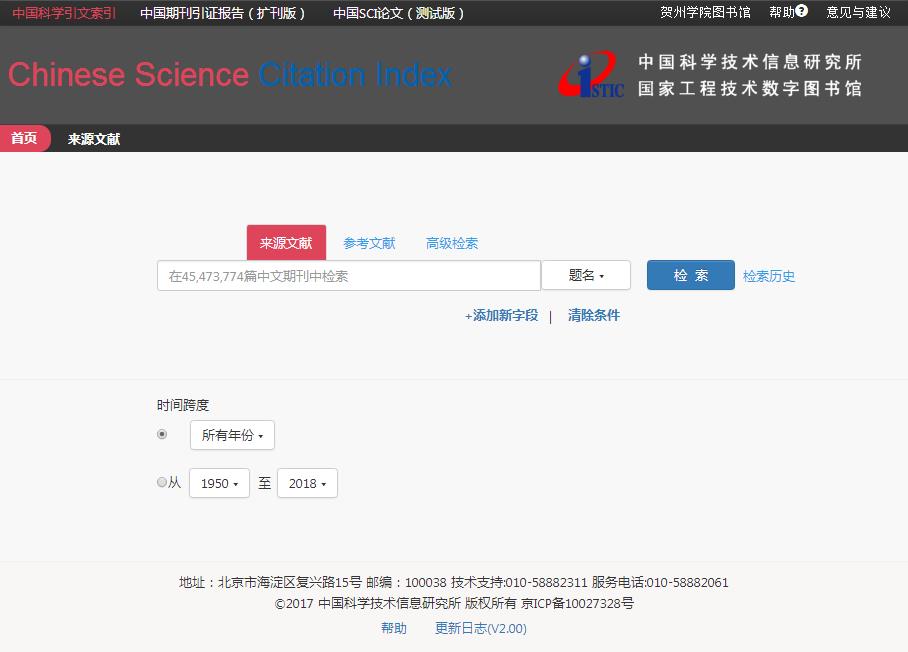Go to 首页 in navigation bar

24,138
